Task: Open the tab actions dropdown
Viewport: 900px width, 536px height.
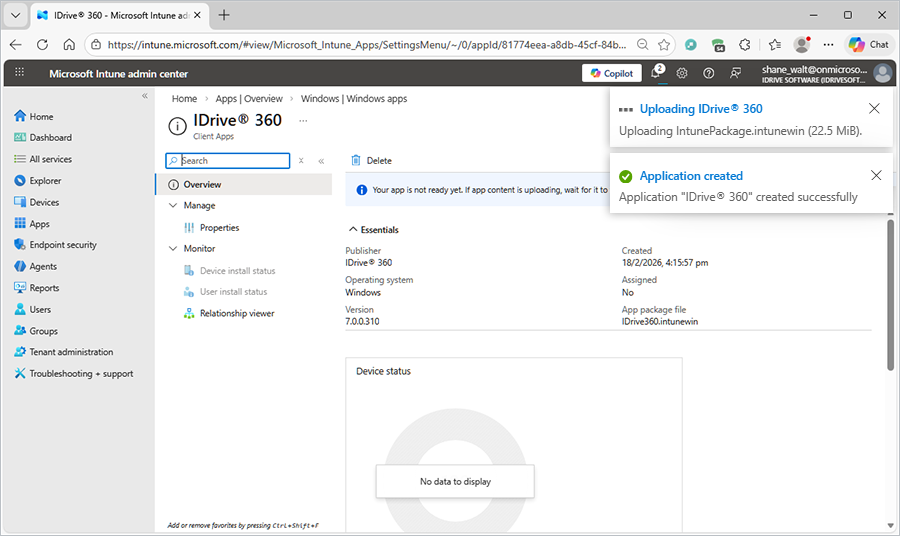Action: point(16,15)
